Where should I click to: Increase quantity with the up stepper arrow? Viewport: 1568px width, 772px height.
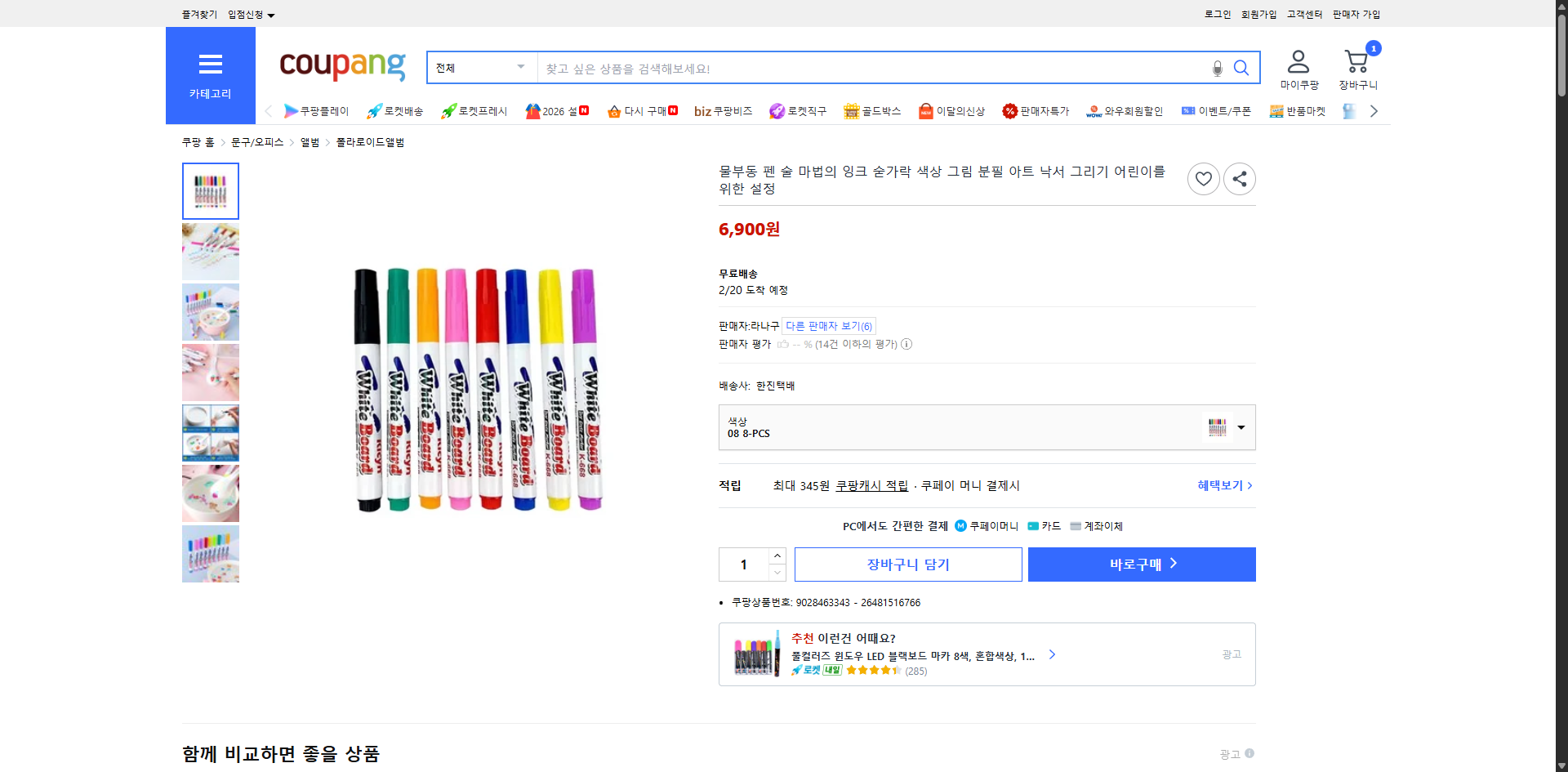(777, 556)
